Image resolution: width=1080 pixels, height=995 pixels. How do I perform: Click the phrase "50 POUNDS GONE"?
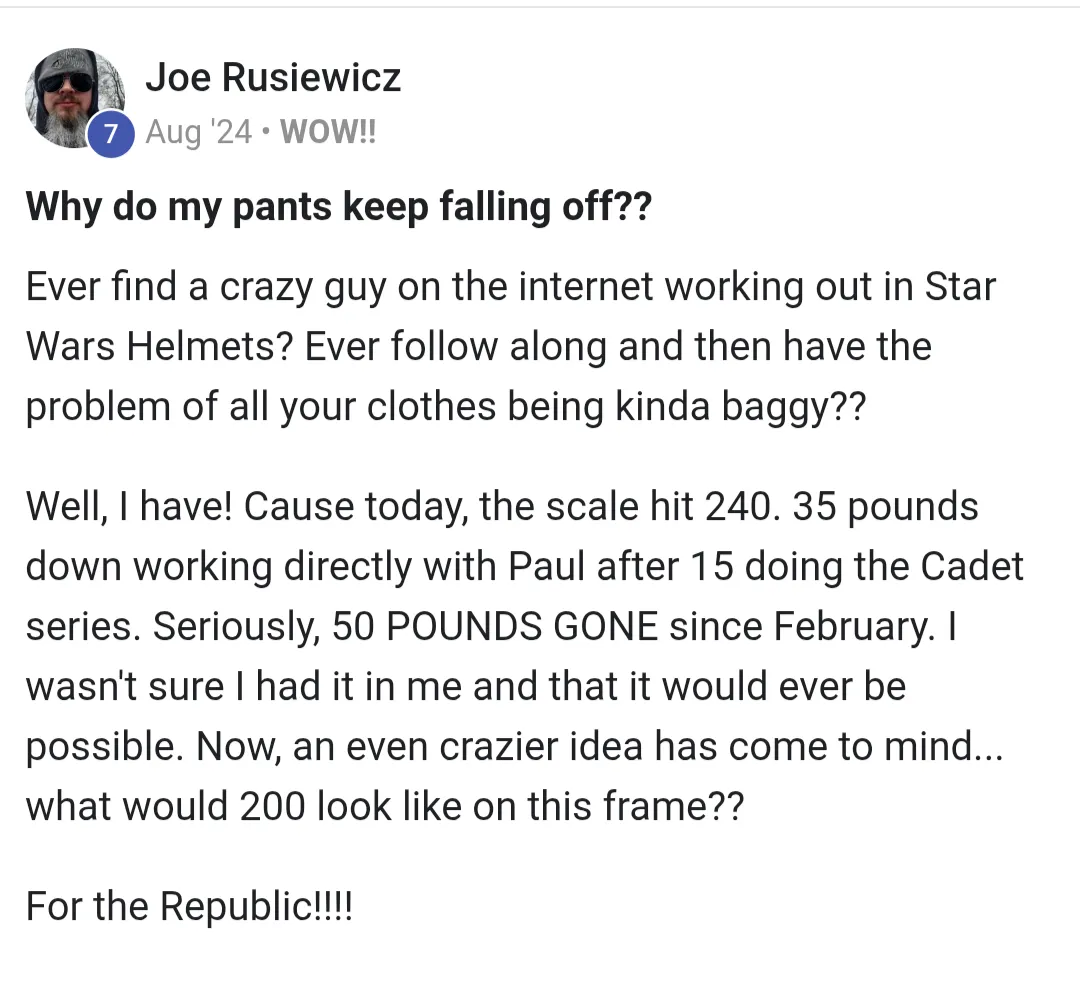click(x=495, y=626)
